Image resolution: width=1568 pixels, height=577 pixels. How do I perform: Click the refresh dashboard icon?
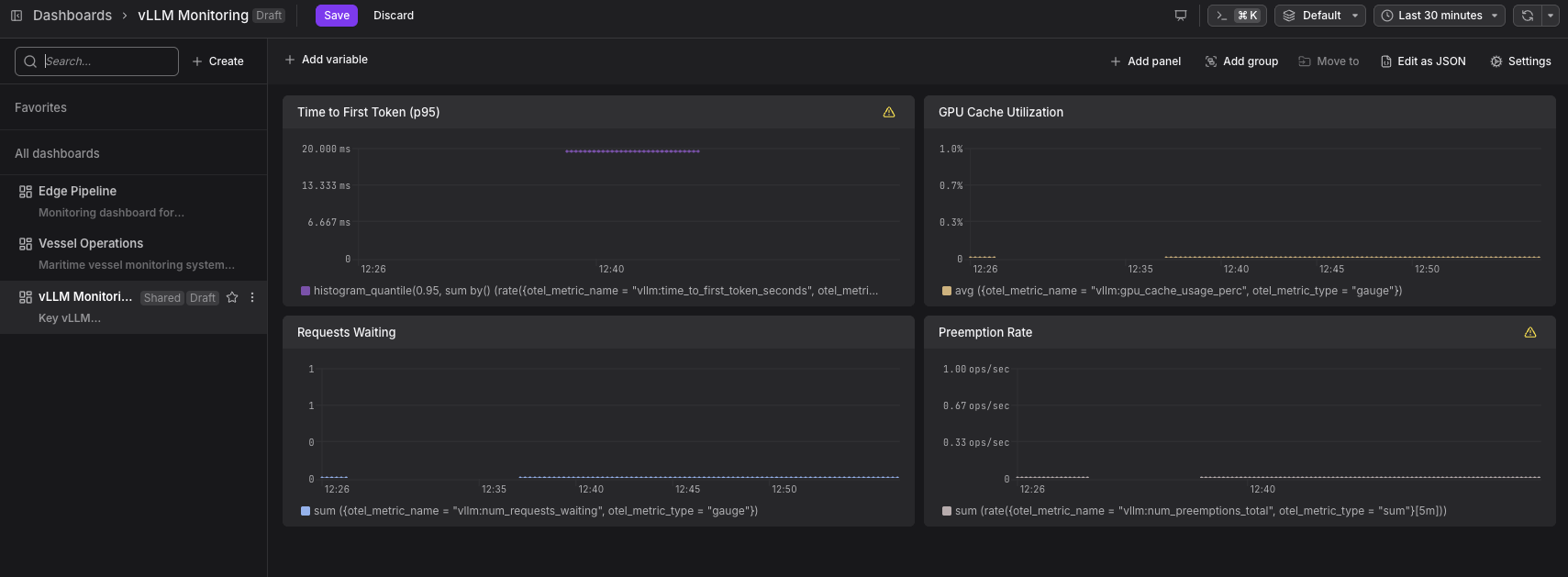pos(1528,16)
